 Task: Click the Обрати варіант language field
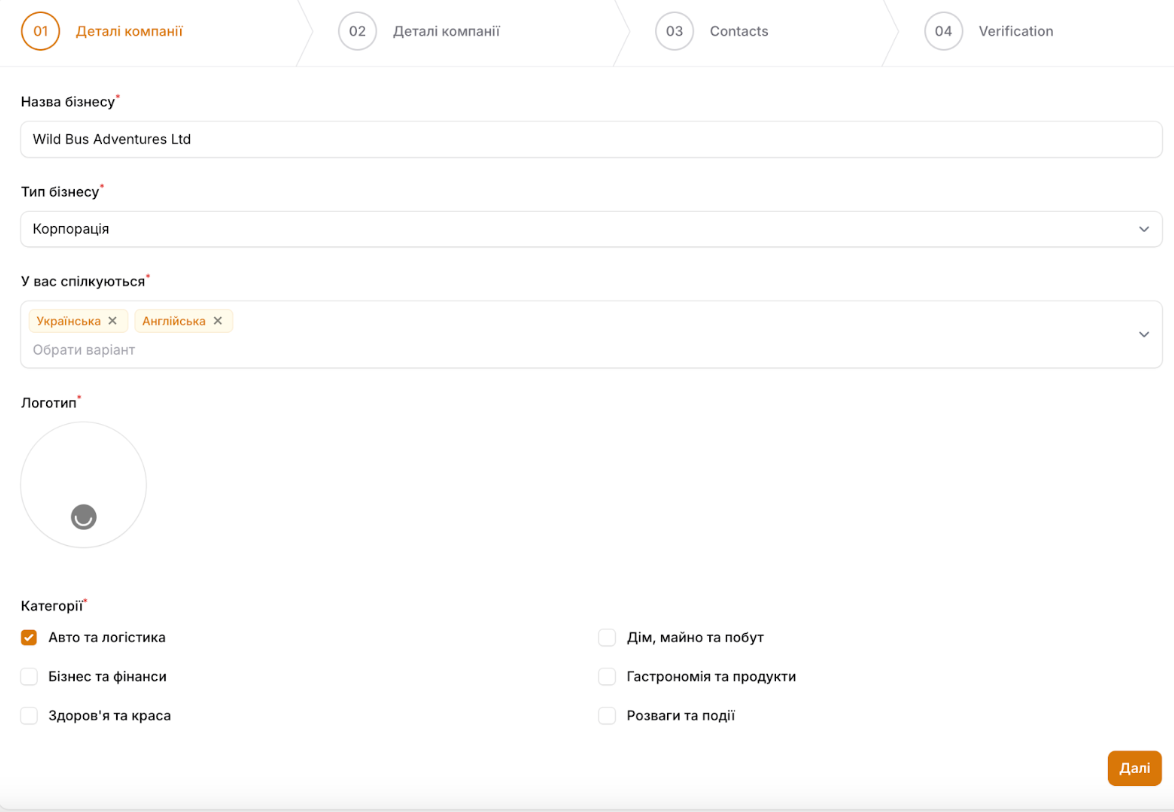[300, 350]
